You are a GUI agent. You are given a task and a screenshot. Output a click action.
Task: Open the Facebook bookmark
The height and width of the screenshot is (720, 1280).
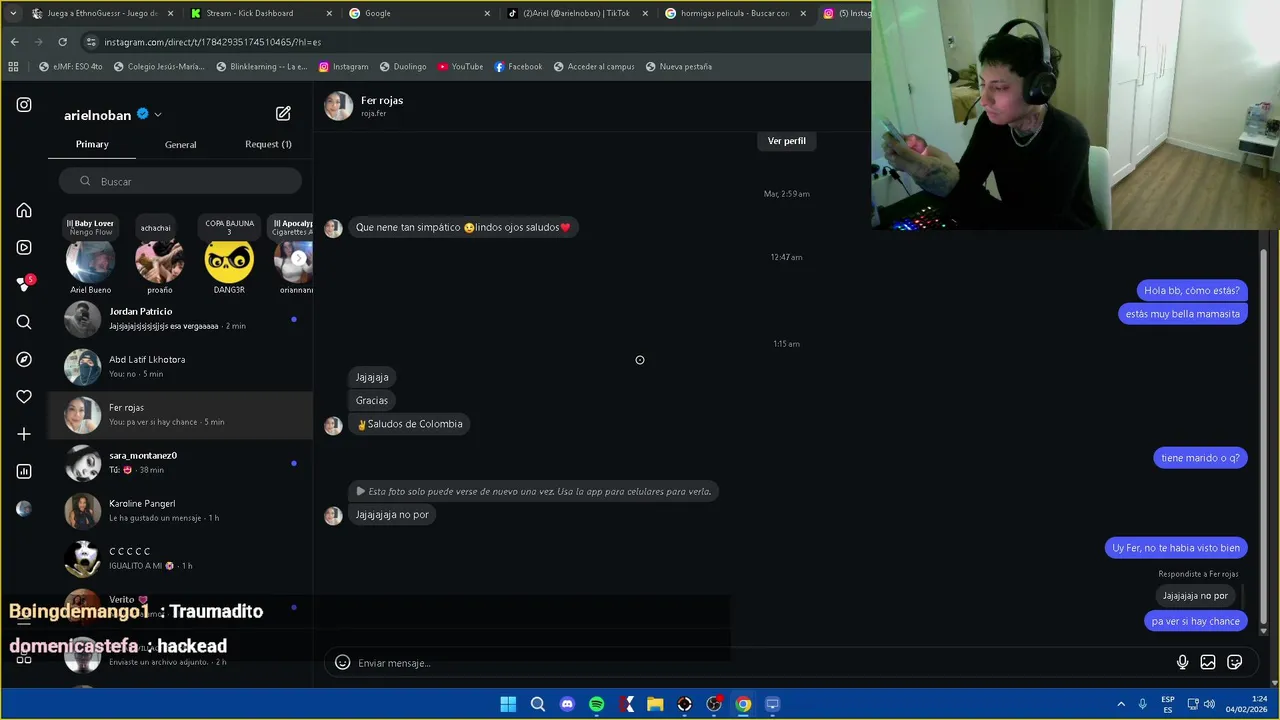(x=518, y=66)
